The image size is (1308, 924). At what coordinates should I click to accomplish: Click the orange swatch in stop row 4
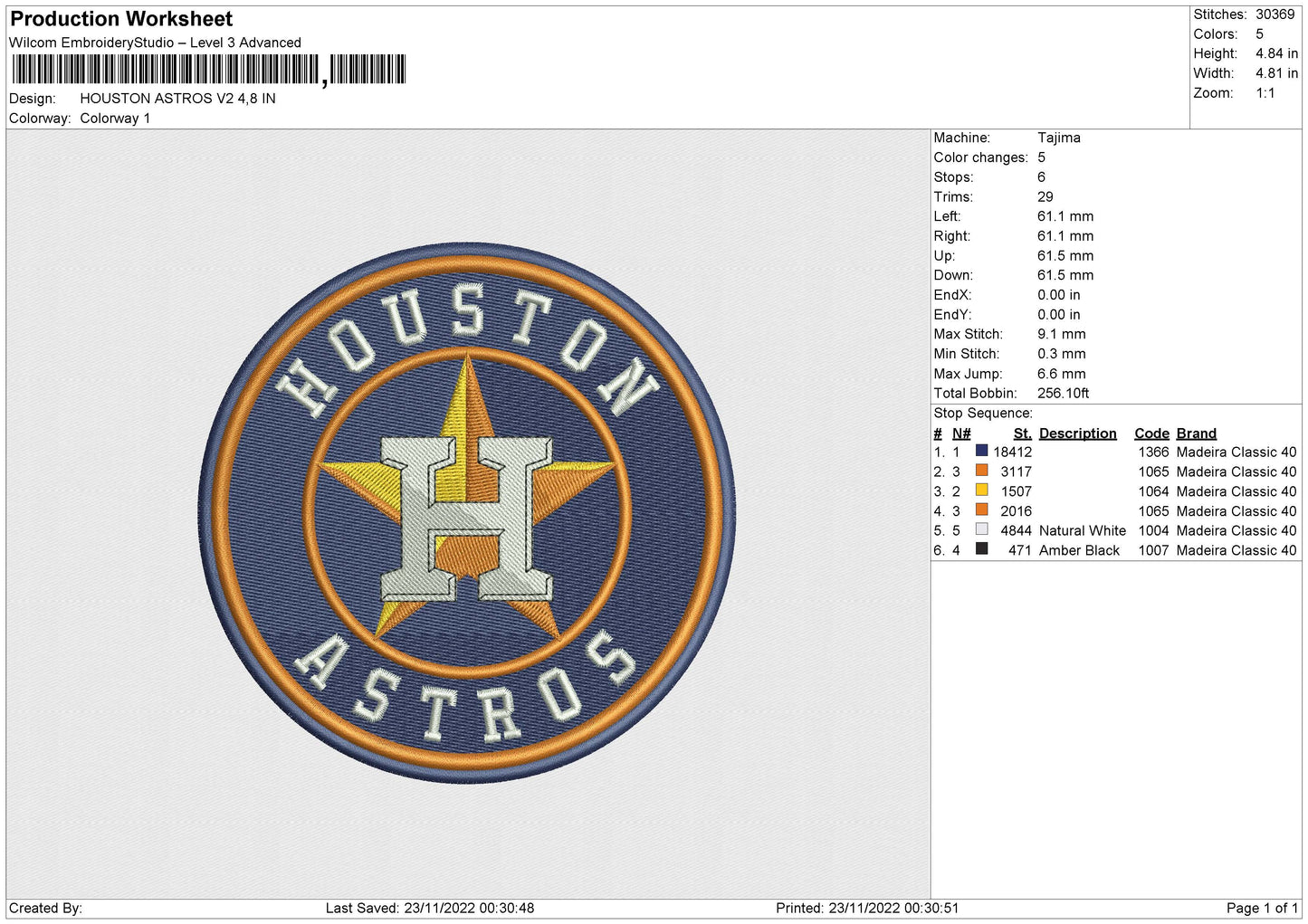[981, 510]
